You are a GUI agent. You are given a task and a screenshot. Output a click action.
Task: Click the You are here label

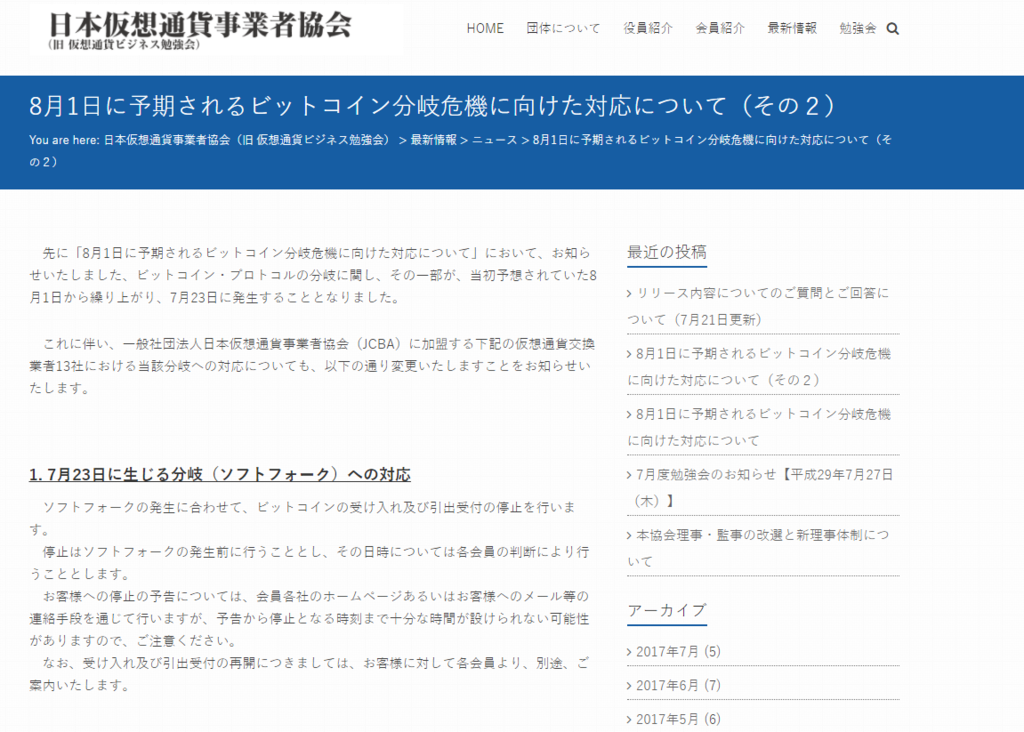tap(64, 140)
